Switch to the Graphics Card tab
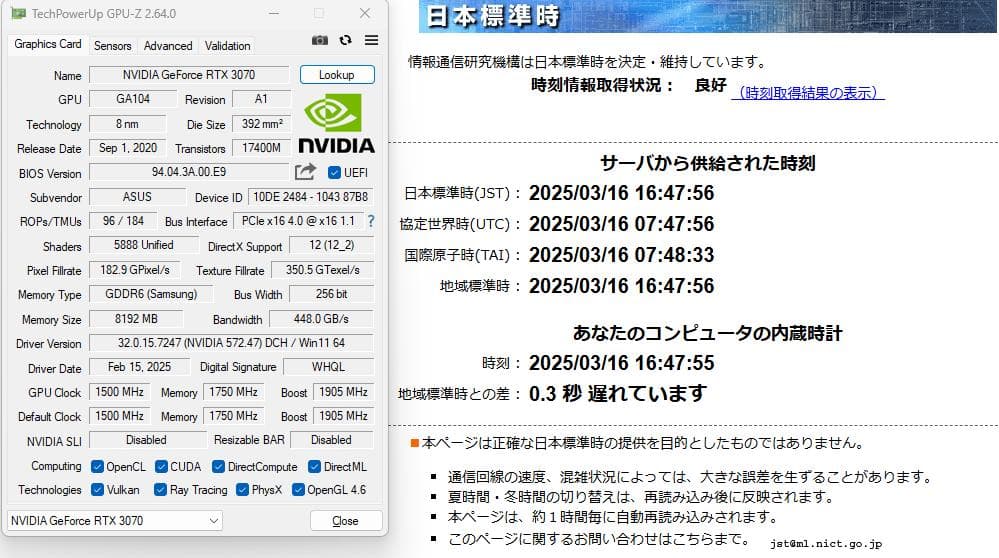999x558 pixels. point(48,44)
